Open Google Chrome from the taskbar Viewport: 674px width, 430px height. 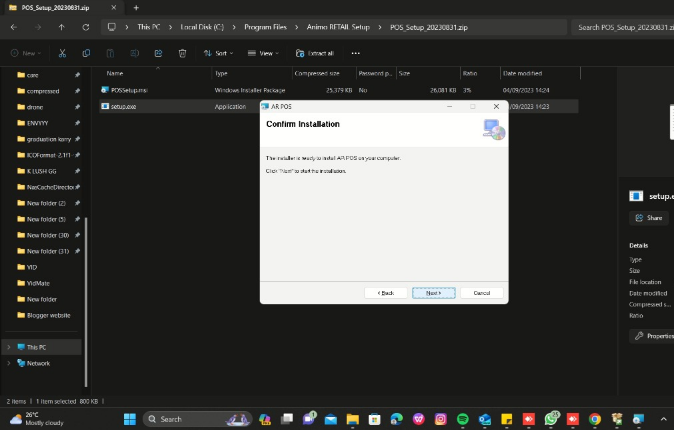(595, 419)
